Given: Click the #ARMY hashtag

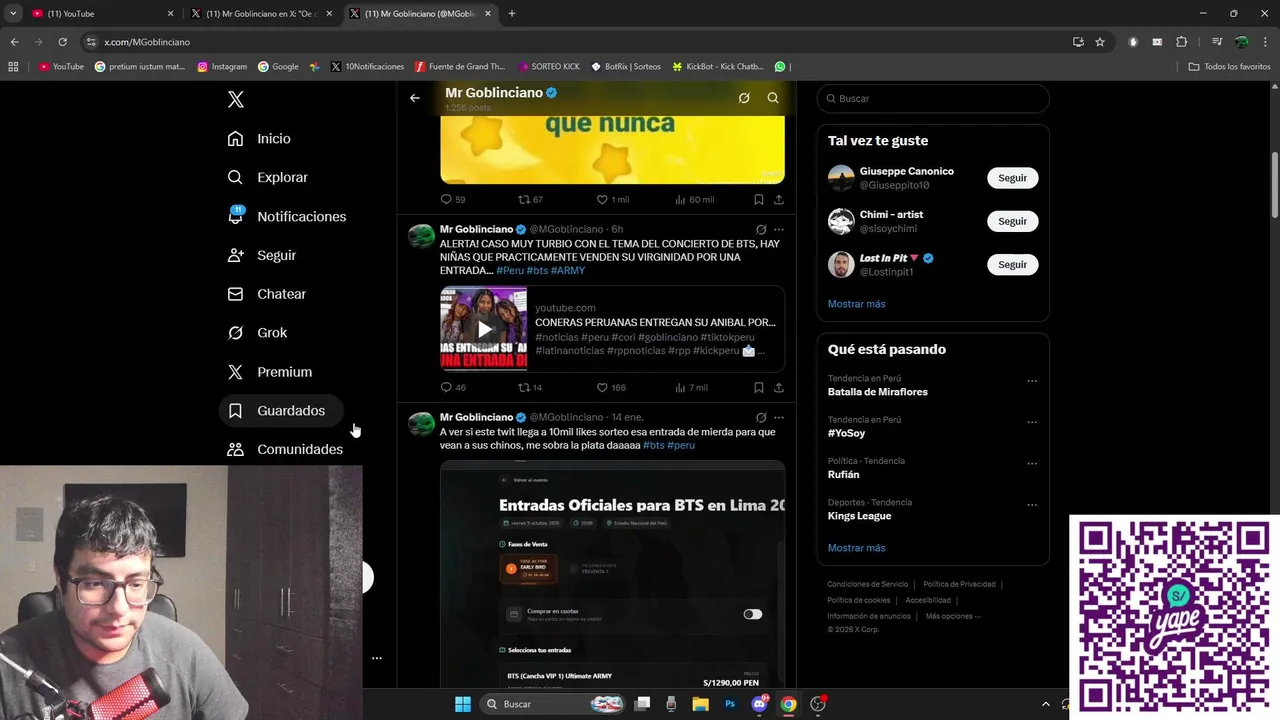Looking at the screenshot, I should point(568,270).
